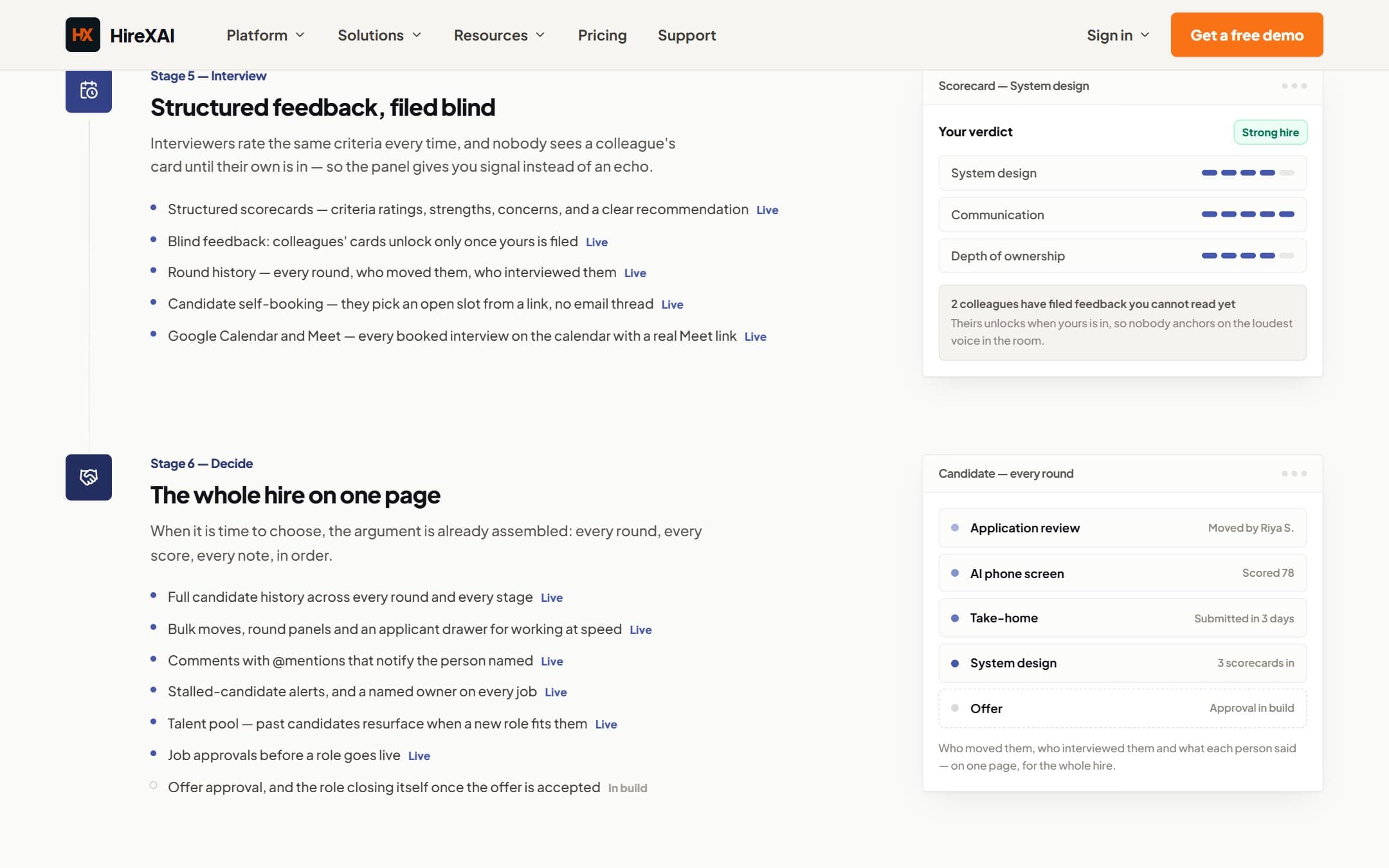Viewport: 1389px width, 868px height.
Task: Click the blind feedback notice box
Action: 1122,322
